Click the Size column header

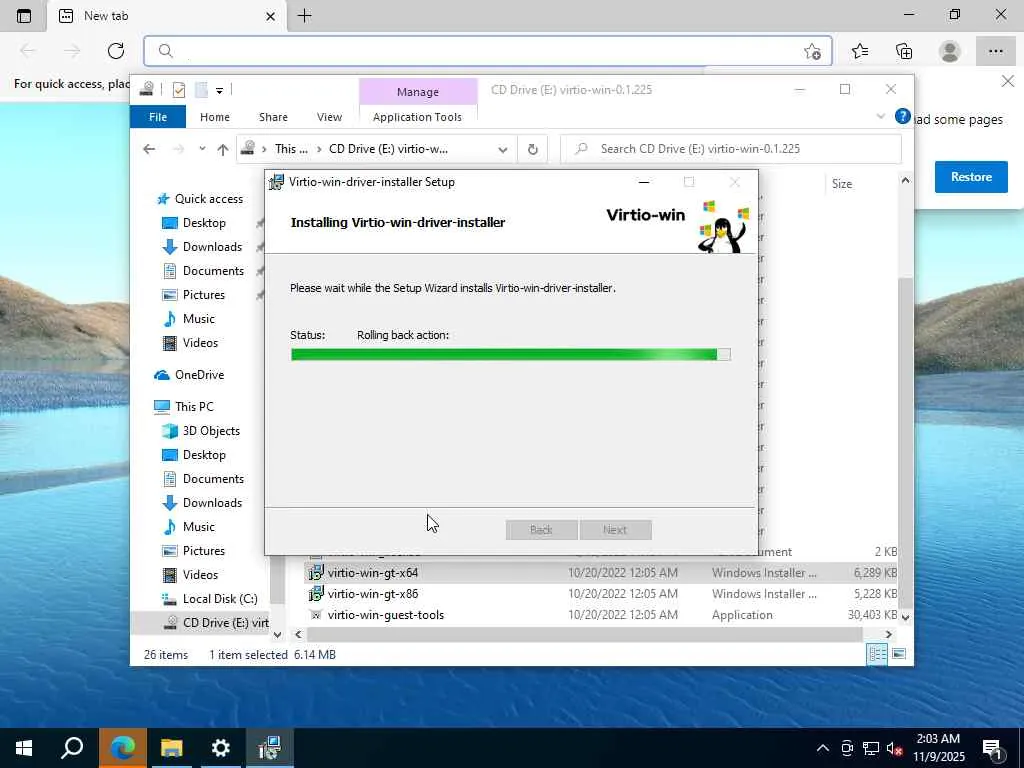(x=841, y=184)
